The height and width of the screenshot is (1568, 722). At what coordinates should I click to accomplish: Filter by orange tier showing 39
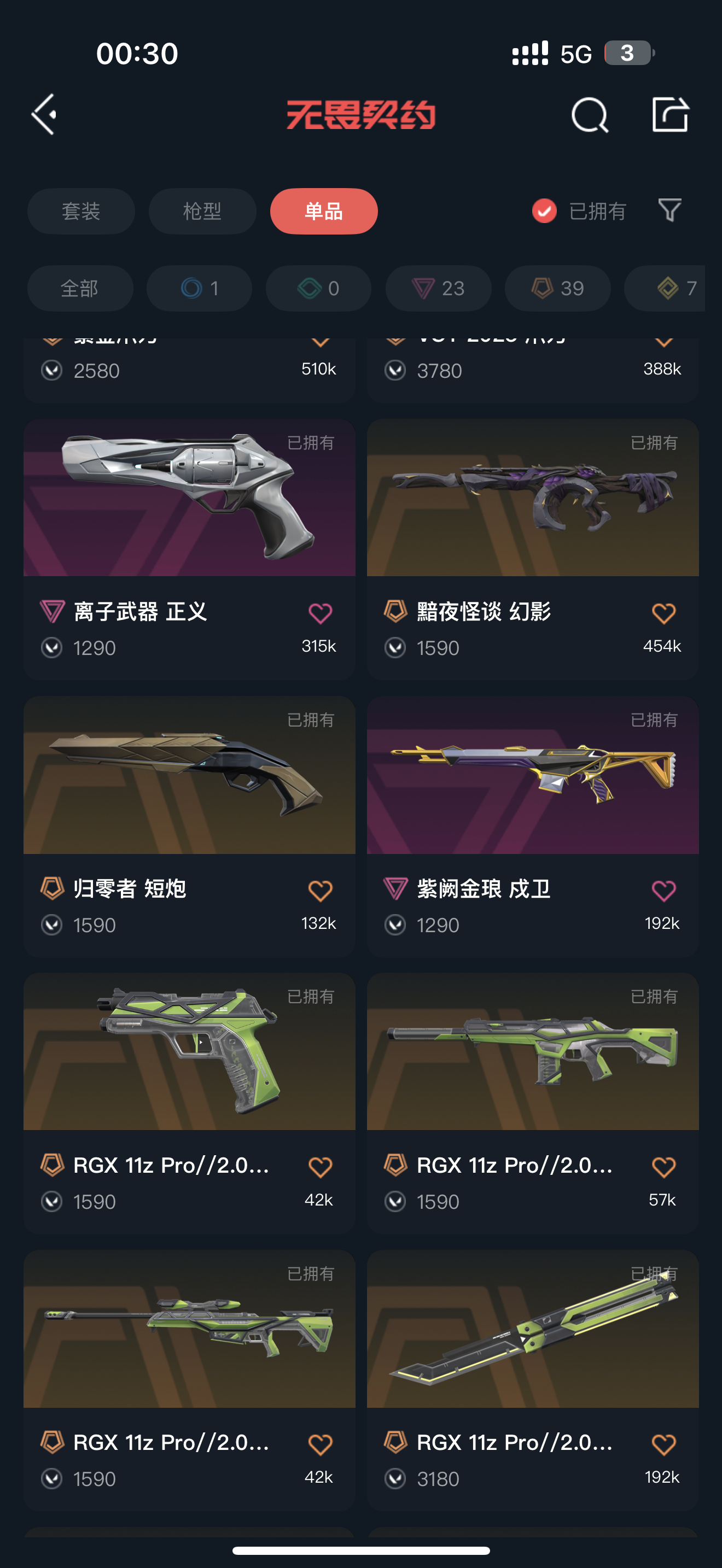point(557,288)
